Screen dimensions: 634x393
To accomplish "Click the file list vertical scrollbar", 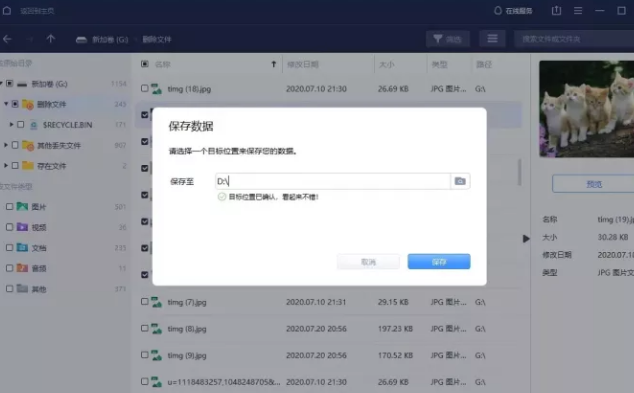I will (x=519, y=172).
